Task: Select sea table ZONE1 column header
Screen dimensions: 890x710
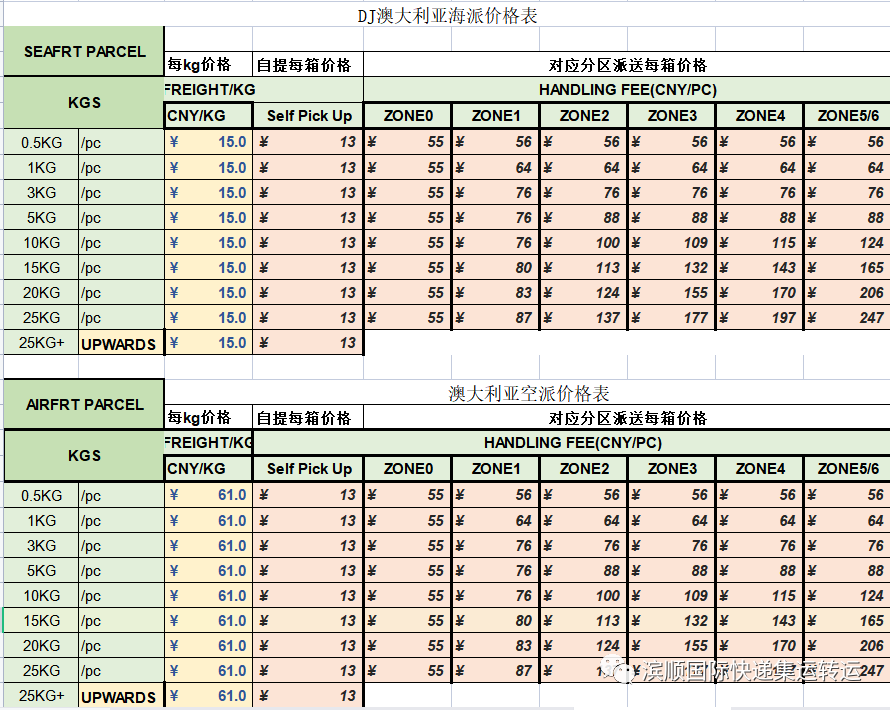Action: [496, 116]
